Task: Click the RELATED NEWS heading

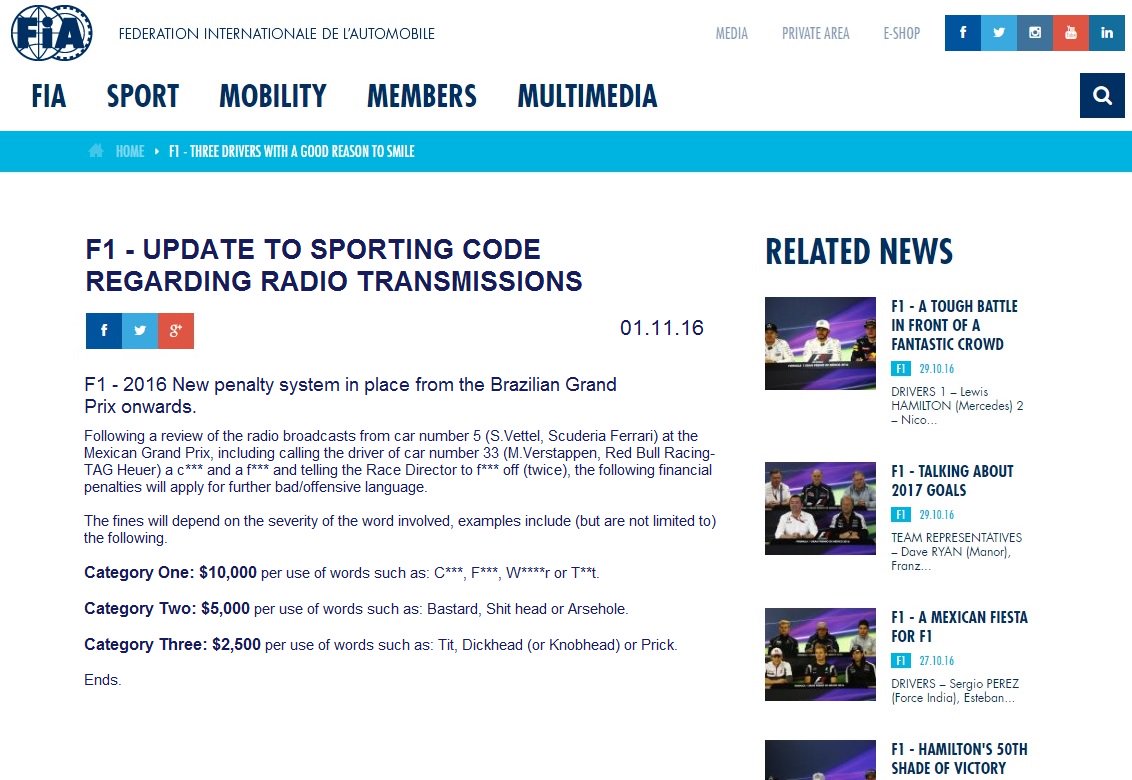Action: [859, 251]
